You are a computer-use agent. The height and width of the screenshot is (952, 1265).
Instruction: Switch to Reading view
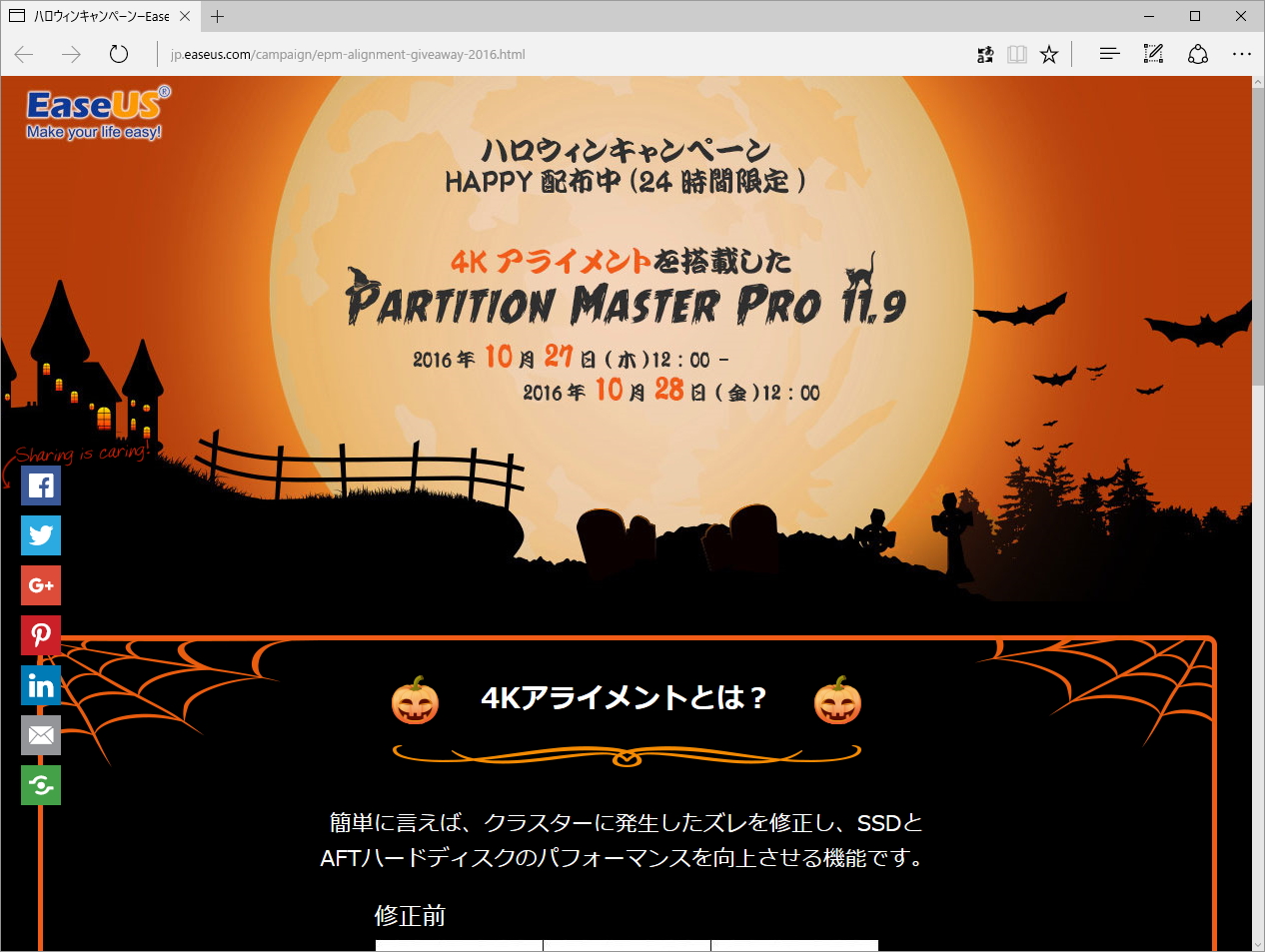pos(1017,54)
